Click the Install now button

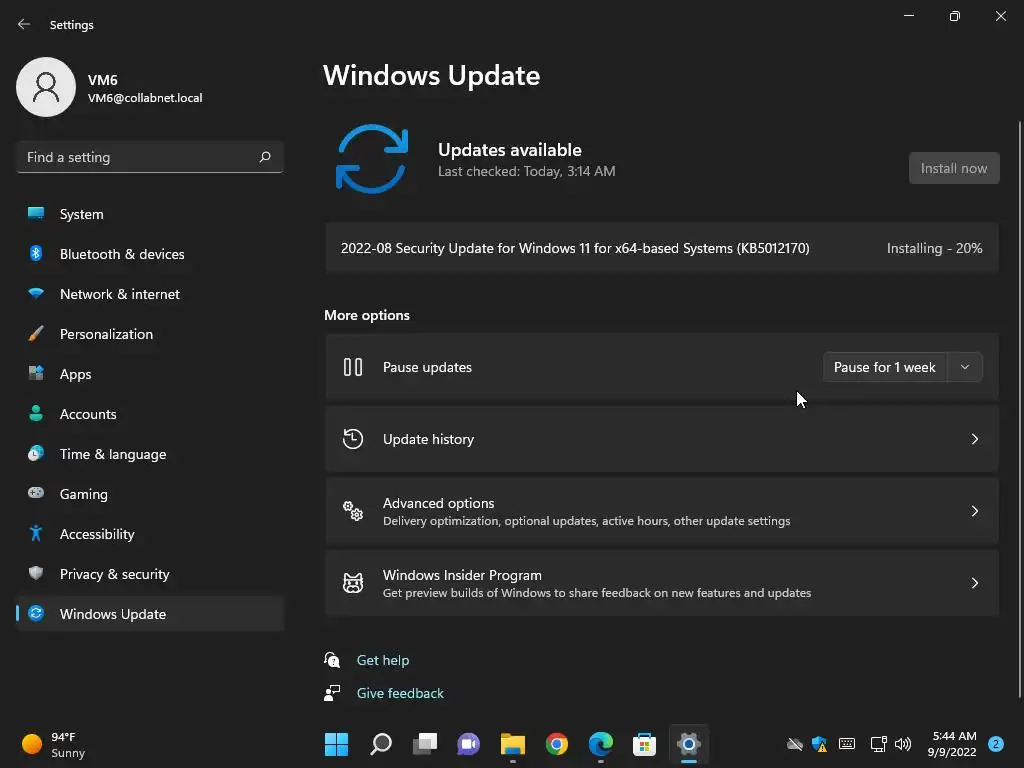coord(953,168)
